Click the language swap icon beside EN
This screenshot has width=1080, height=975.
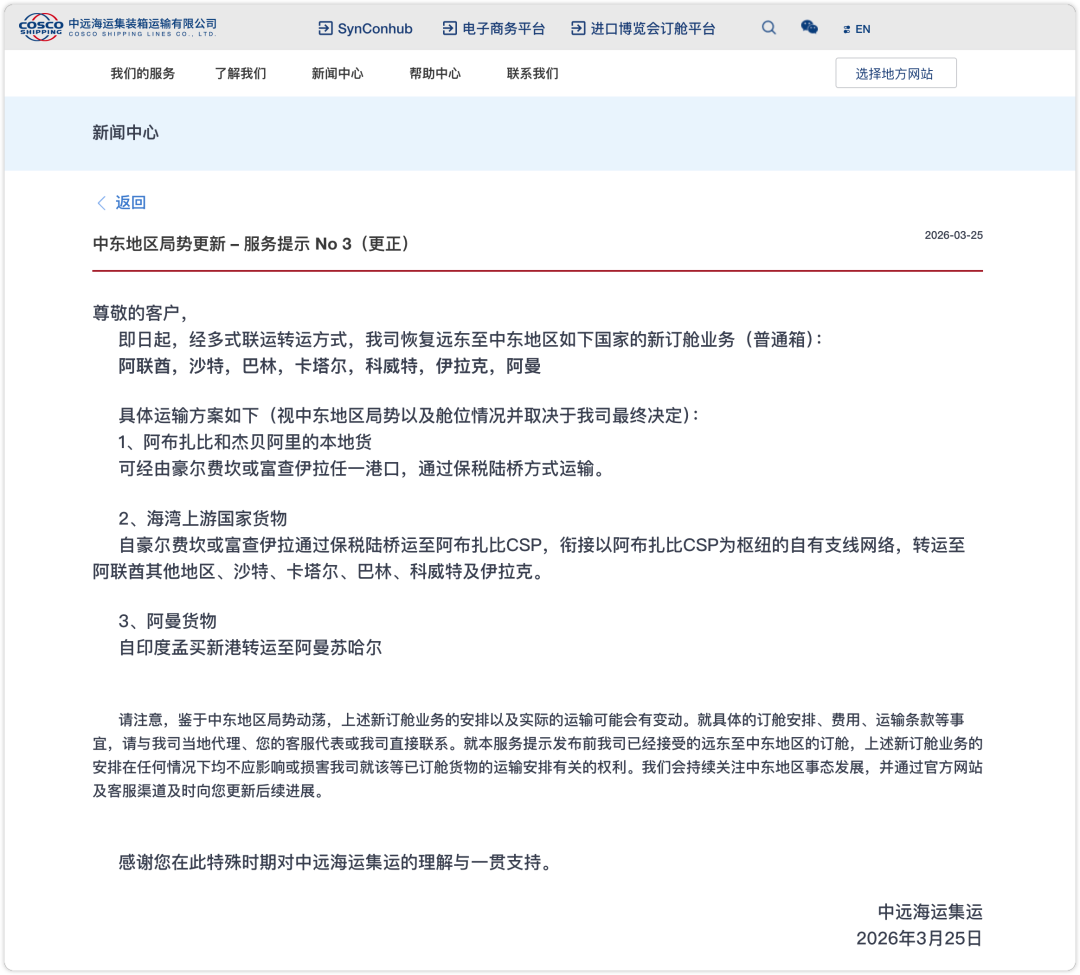[847, 30]
